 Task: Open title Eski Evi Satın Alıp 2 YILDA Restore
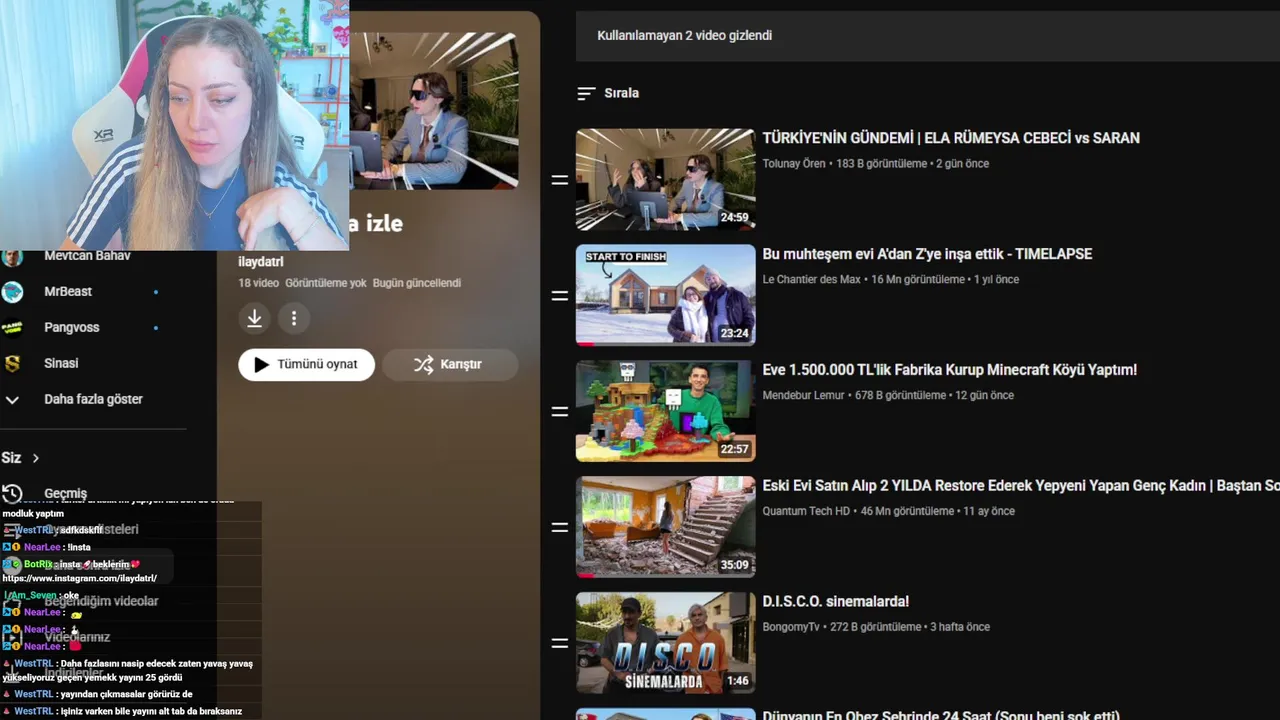(1020, 486)
